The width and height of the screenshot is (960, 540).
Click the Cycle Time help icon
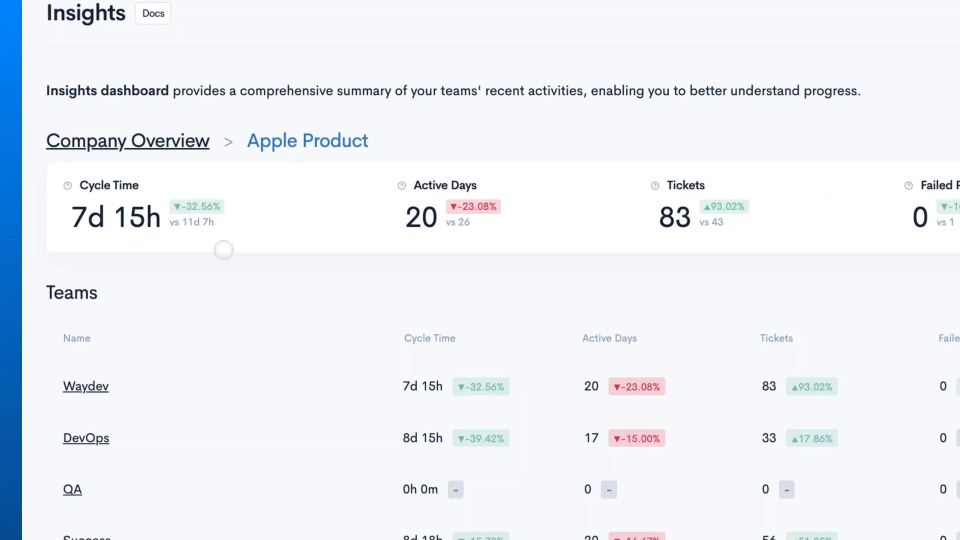point(67,186)
